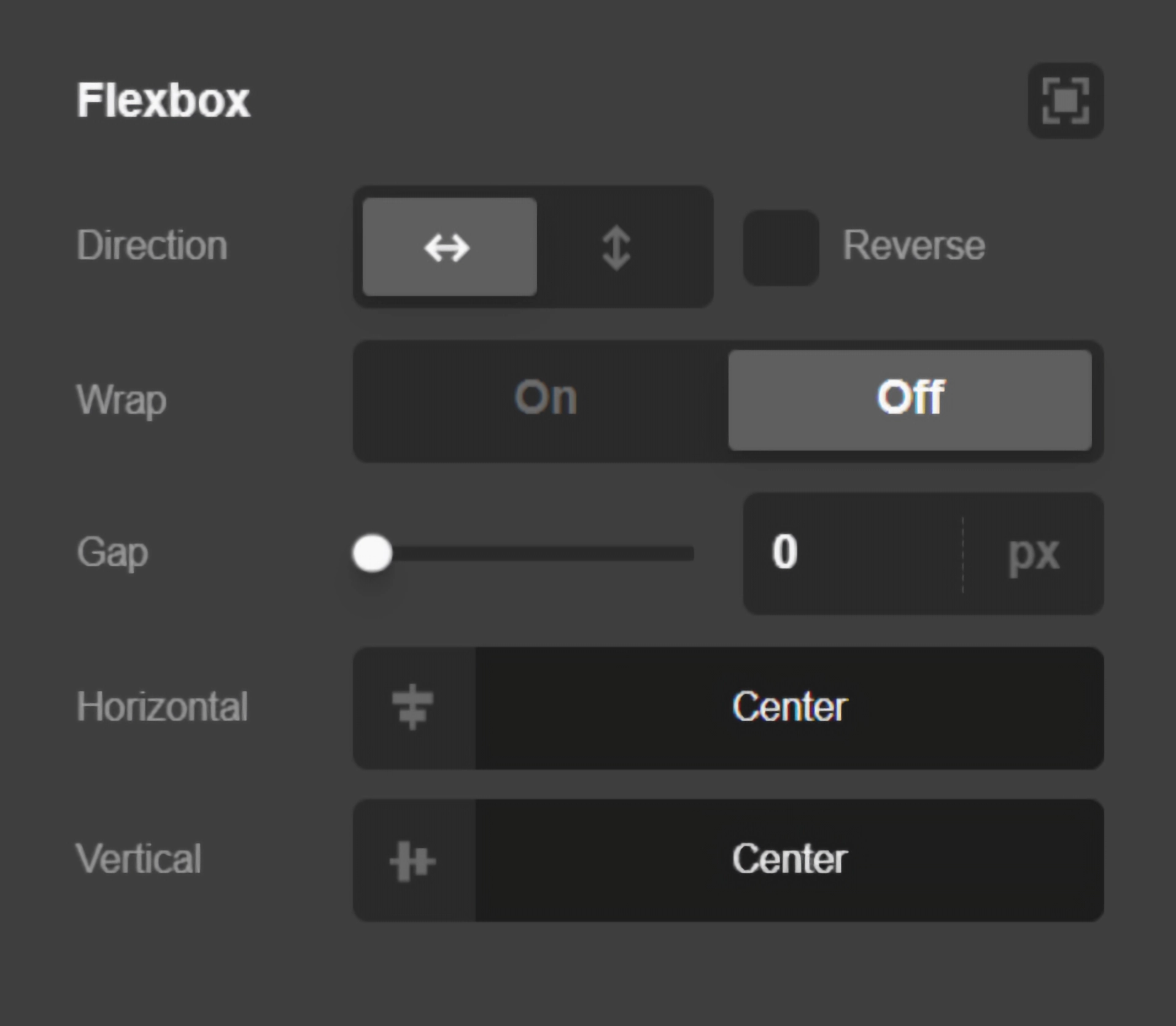Click the vertical alignment center icon
Viewport: 1176px width, 1026px height.
point(413,860)
